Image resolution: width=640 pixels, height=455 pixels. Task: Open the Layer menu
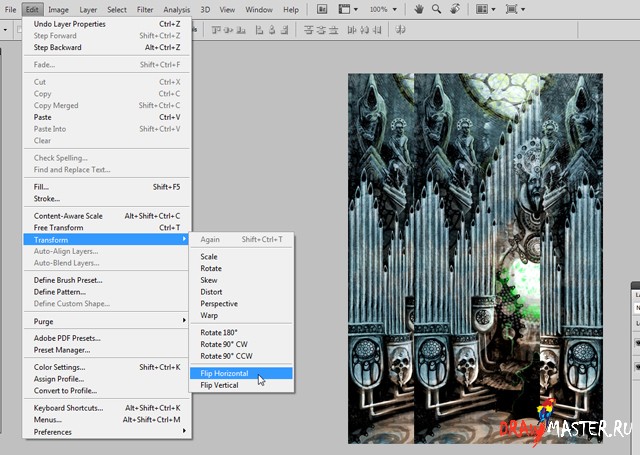pos(88,9)
